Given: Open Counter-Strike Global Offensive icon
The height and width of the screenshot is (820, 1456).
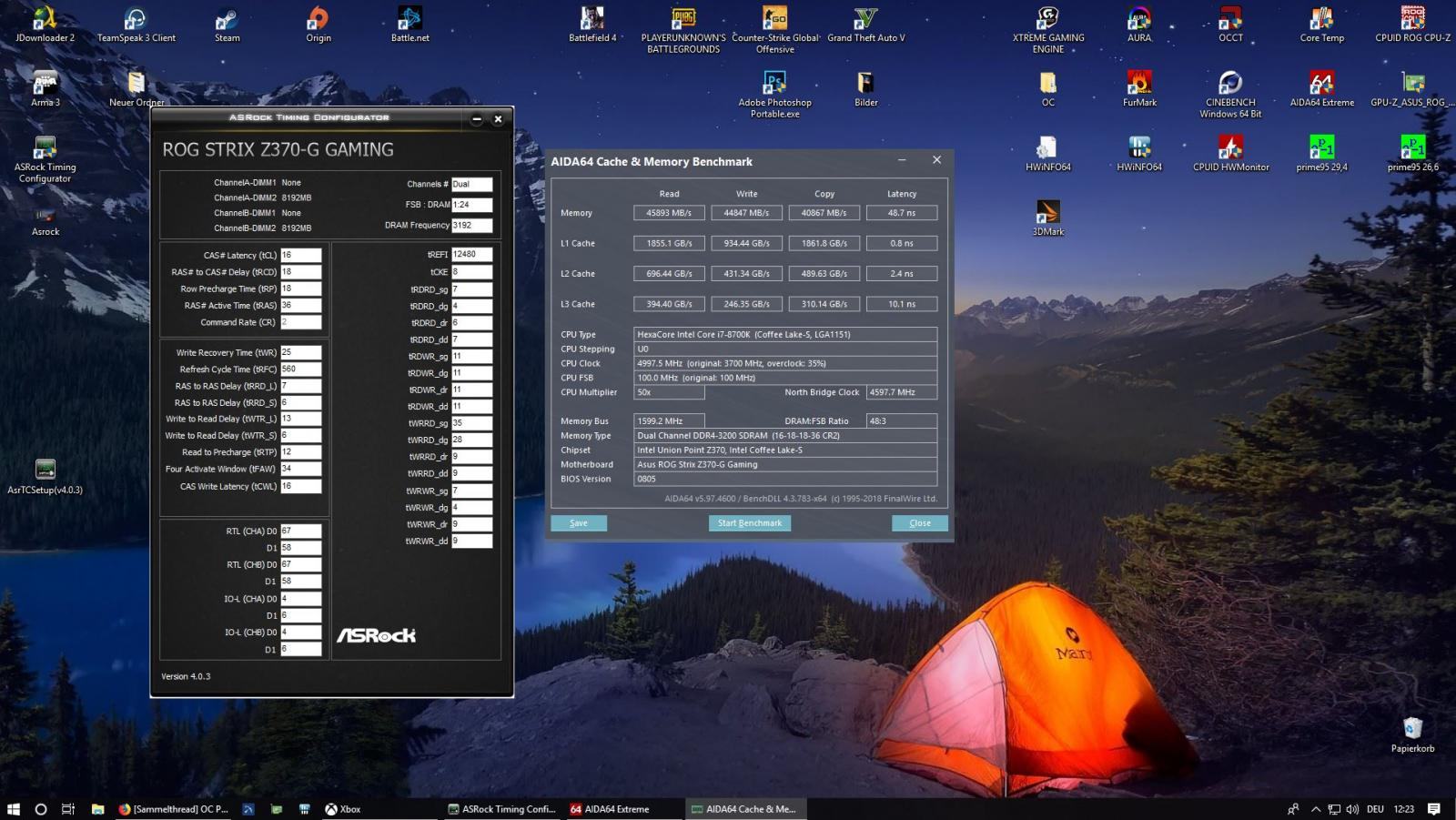Looking at the screenshot, I should (x=775, y=30).
